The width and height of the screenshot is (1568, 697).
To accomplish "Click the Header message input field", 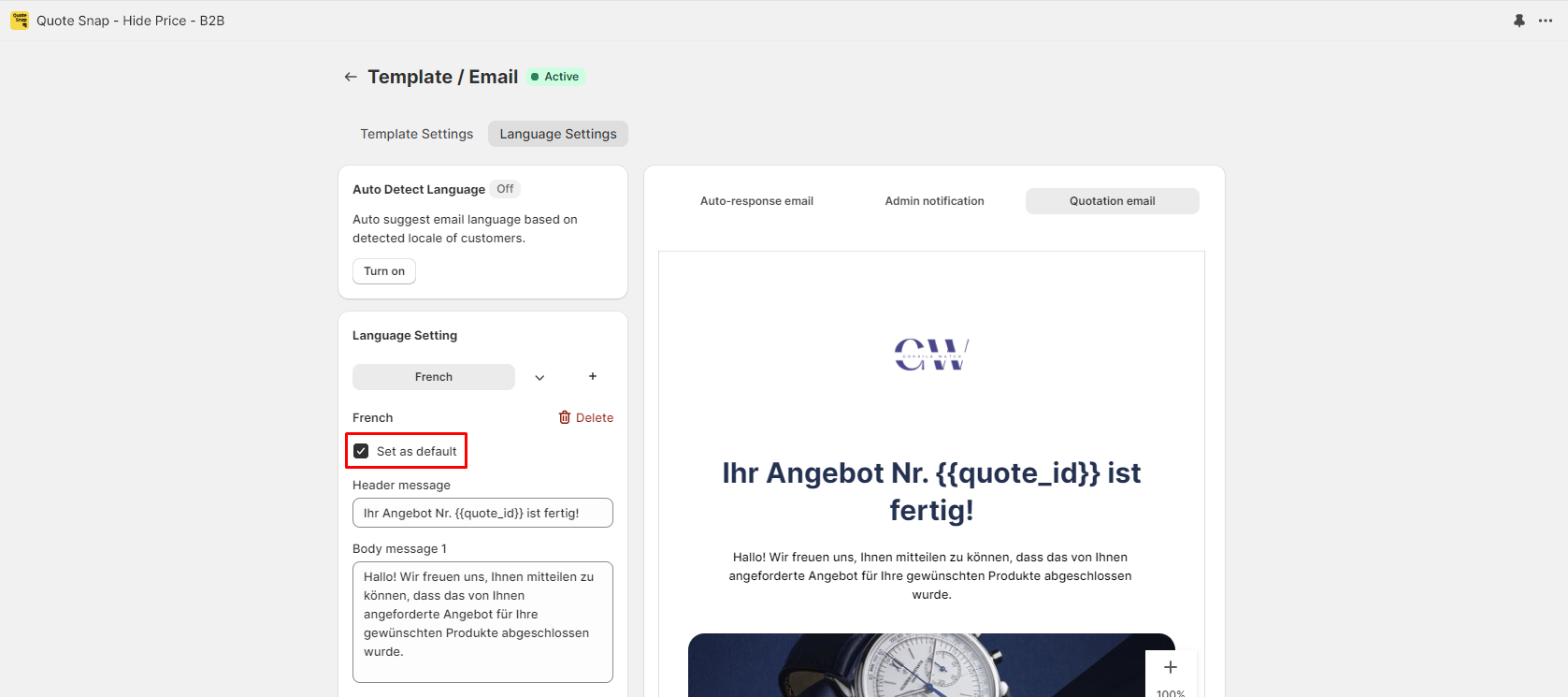I will (482, 513).
